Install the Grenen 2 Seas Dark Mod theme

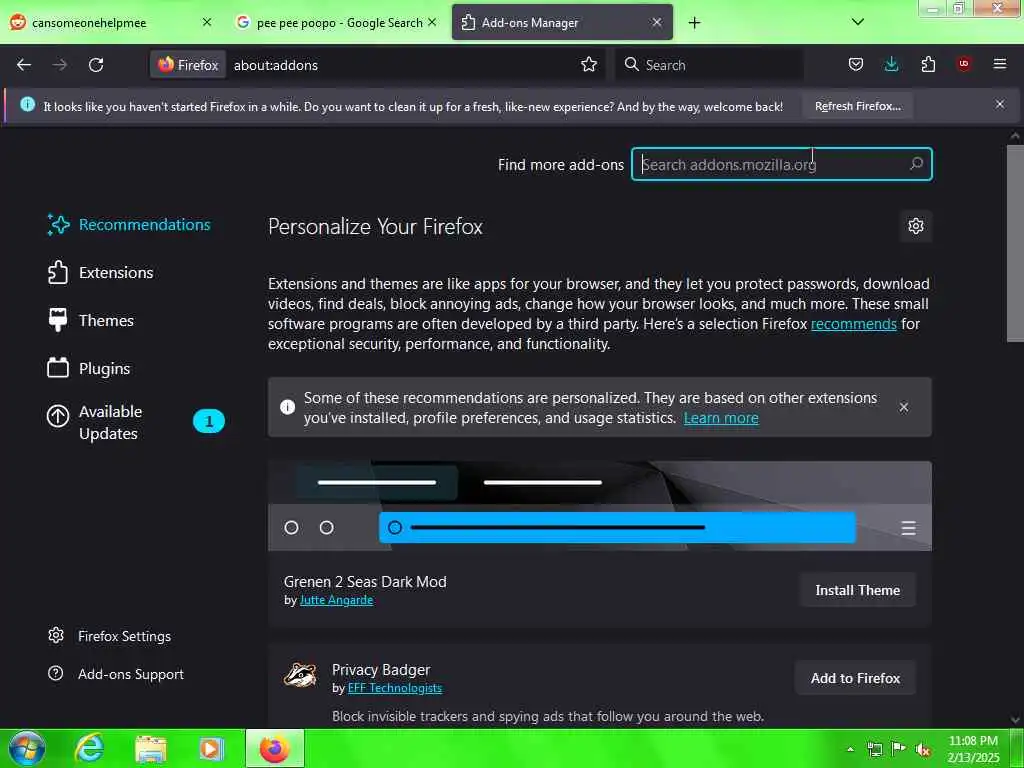(857, 590)
